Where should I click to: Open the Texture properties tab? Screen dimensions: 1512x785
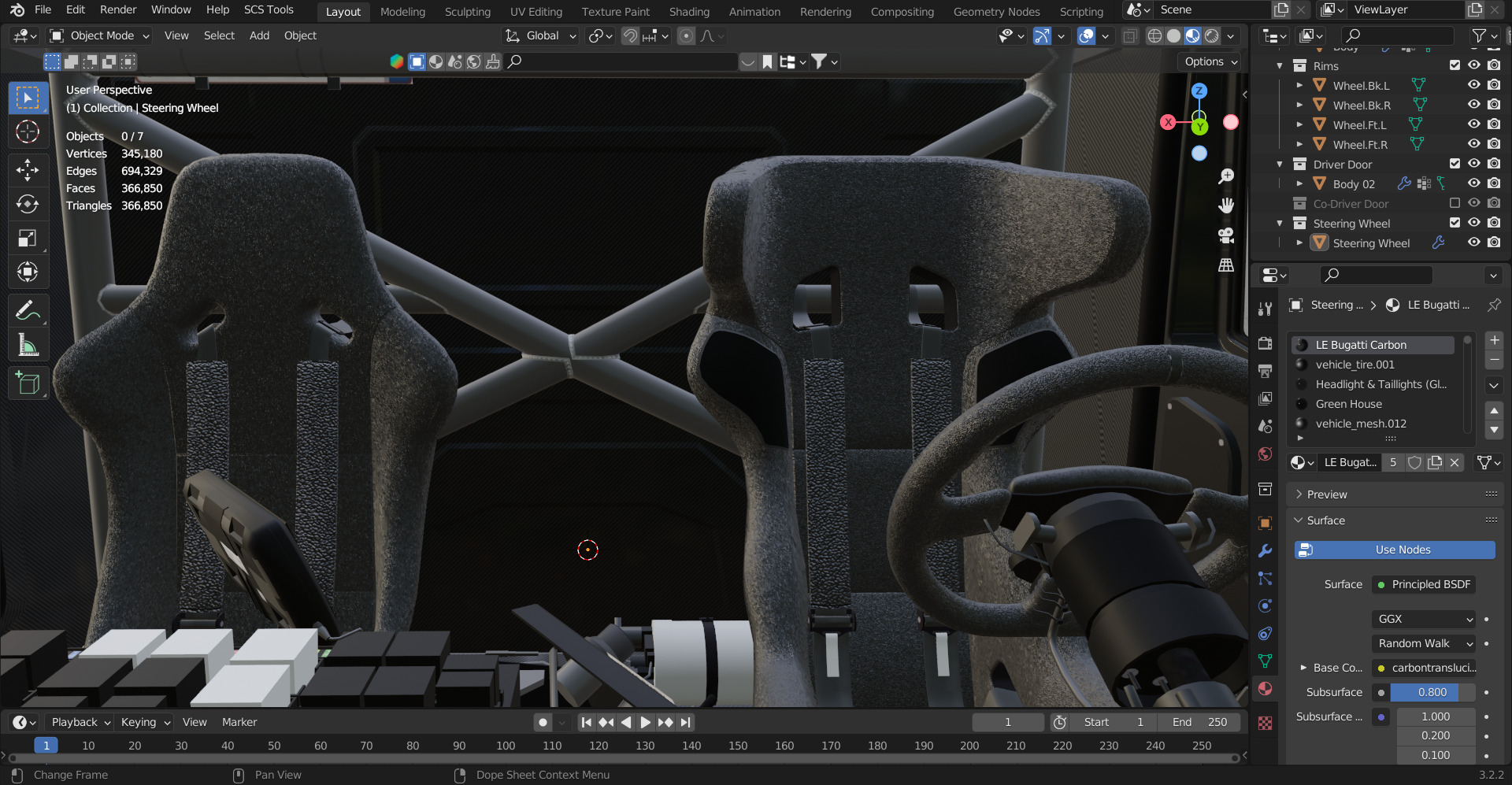1266,723
